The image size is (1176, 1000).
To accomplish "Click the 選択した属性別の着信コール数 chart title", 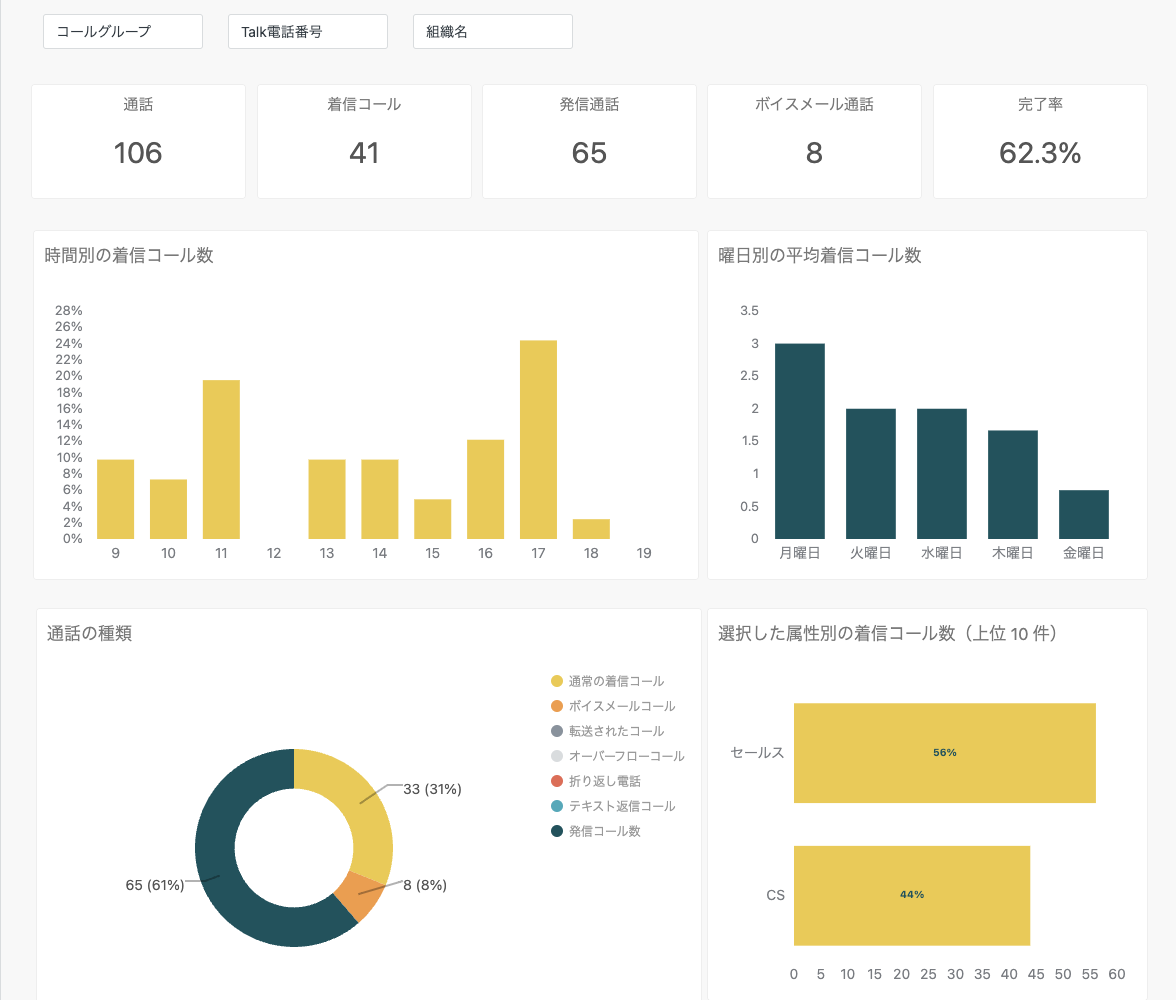I will (x=888, y=634).
